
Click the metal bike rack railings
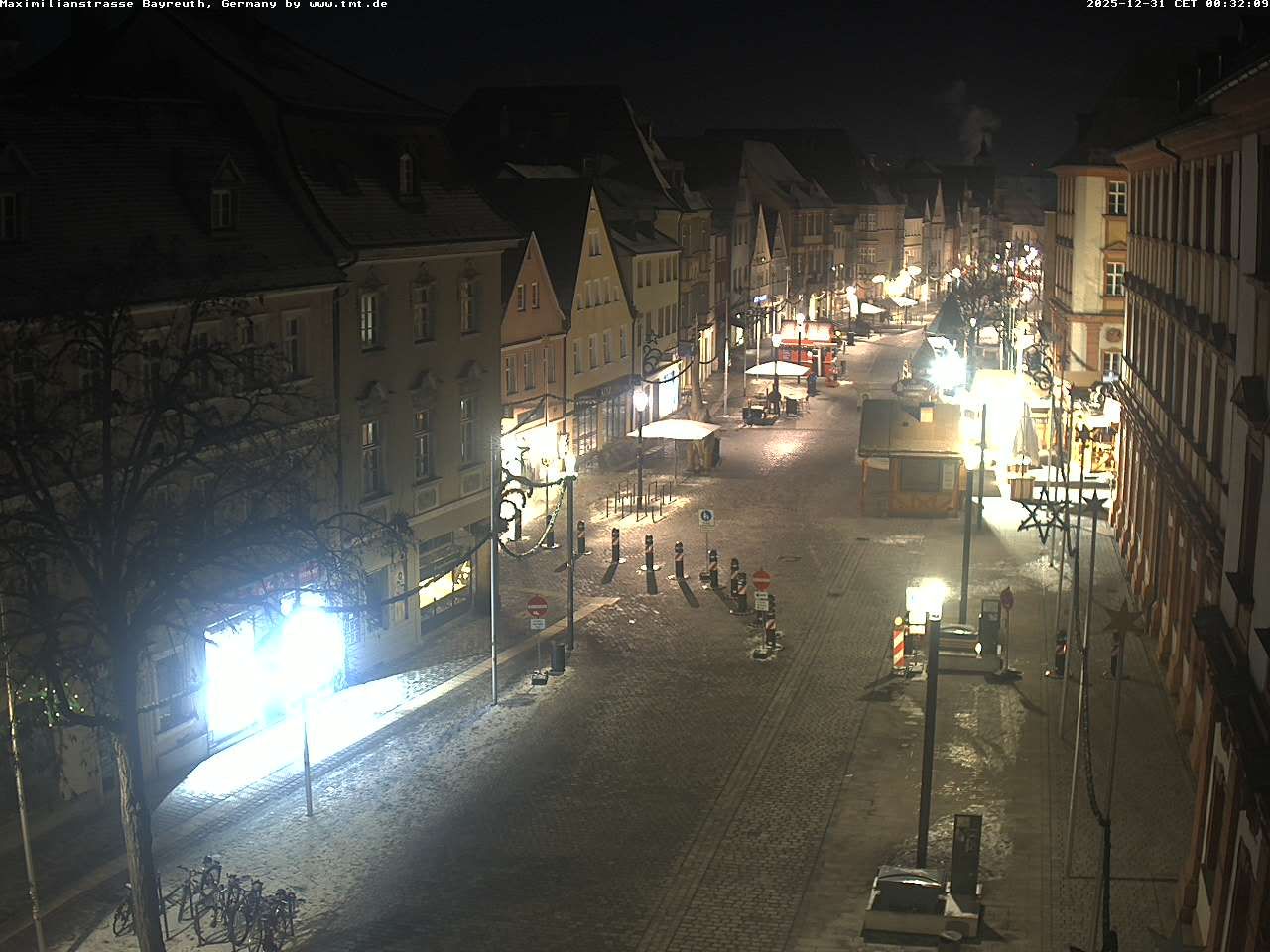[x=633, y=496]
